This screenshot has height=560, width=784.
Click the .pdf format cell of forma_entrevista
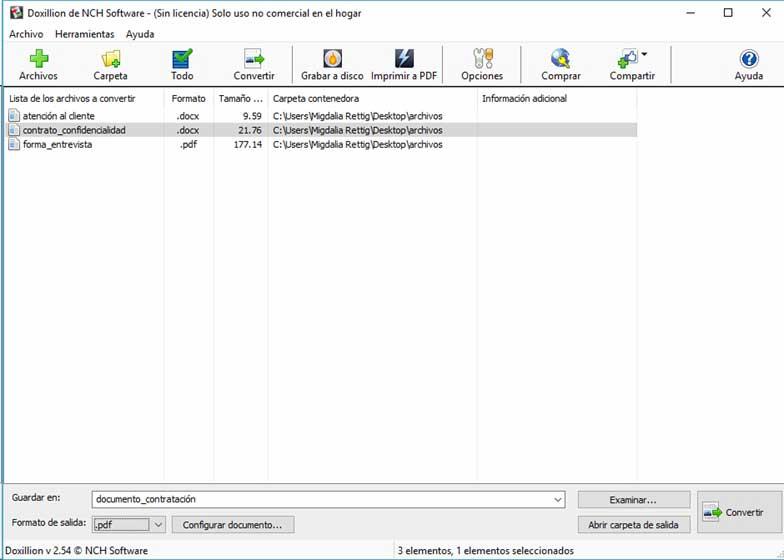click(x=188, y=144)
